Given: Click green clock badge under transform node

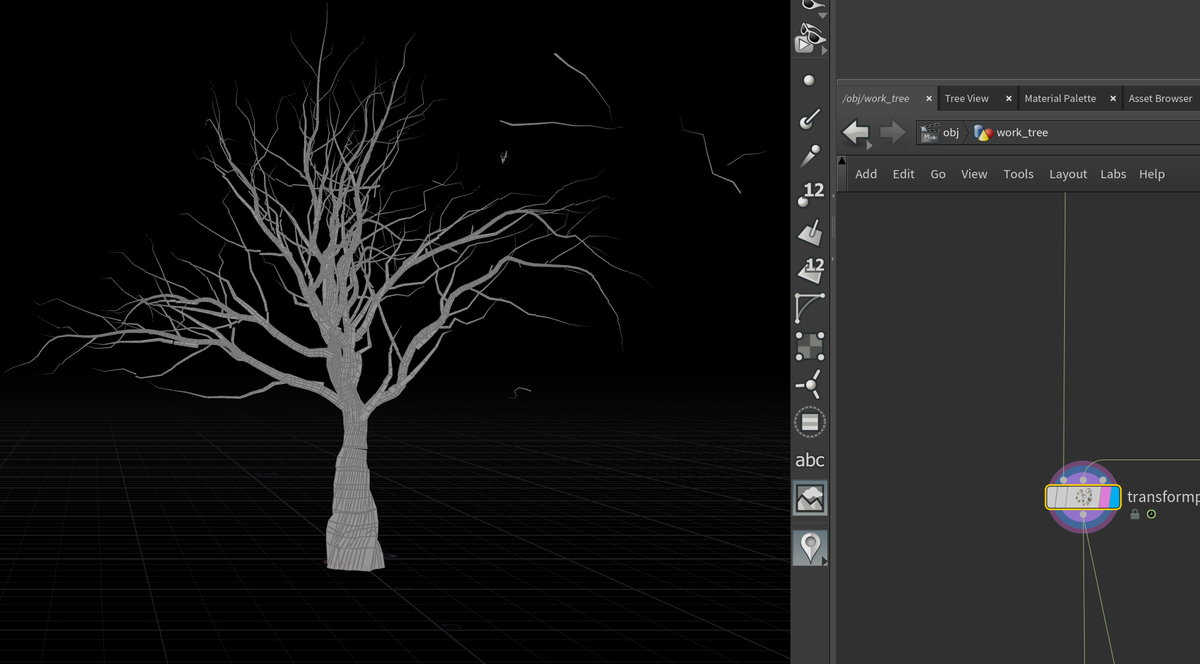Looking at the screenshot, I should pos(1151,514).
